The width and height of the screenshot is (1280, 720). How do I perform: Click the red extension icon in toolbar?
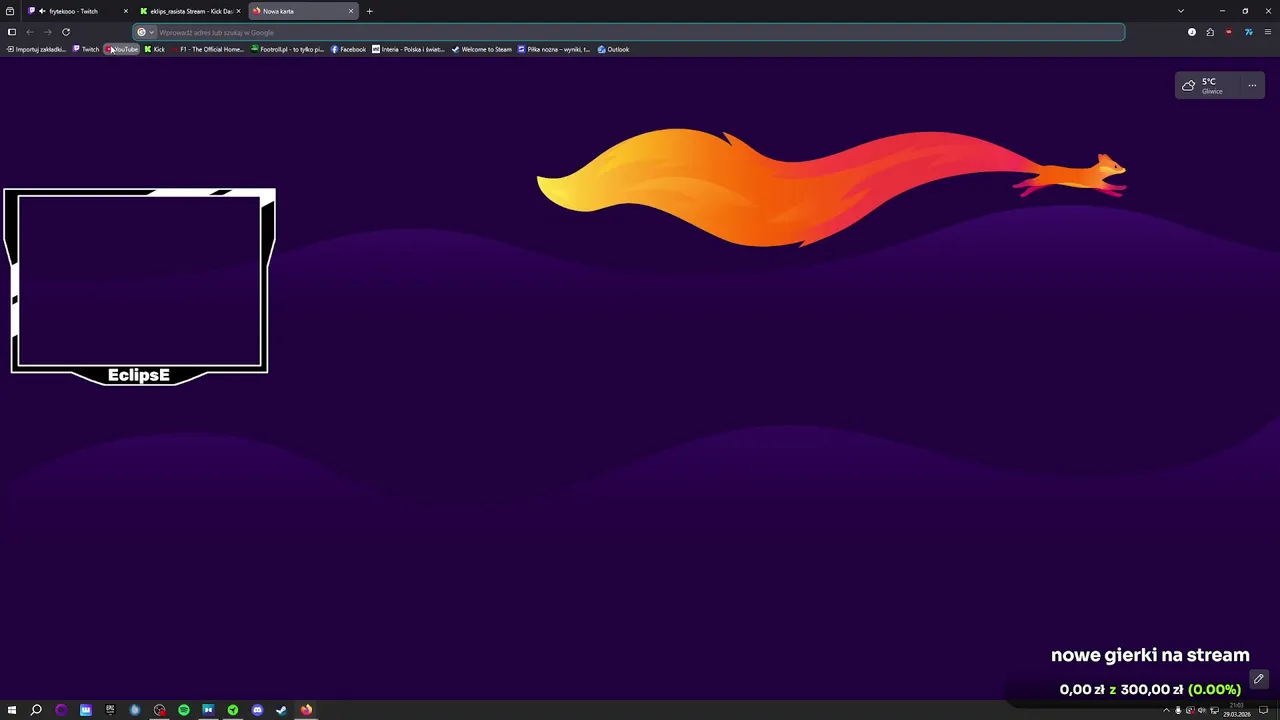tap(1229, 32)
